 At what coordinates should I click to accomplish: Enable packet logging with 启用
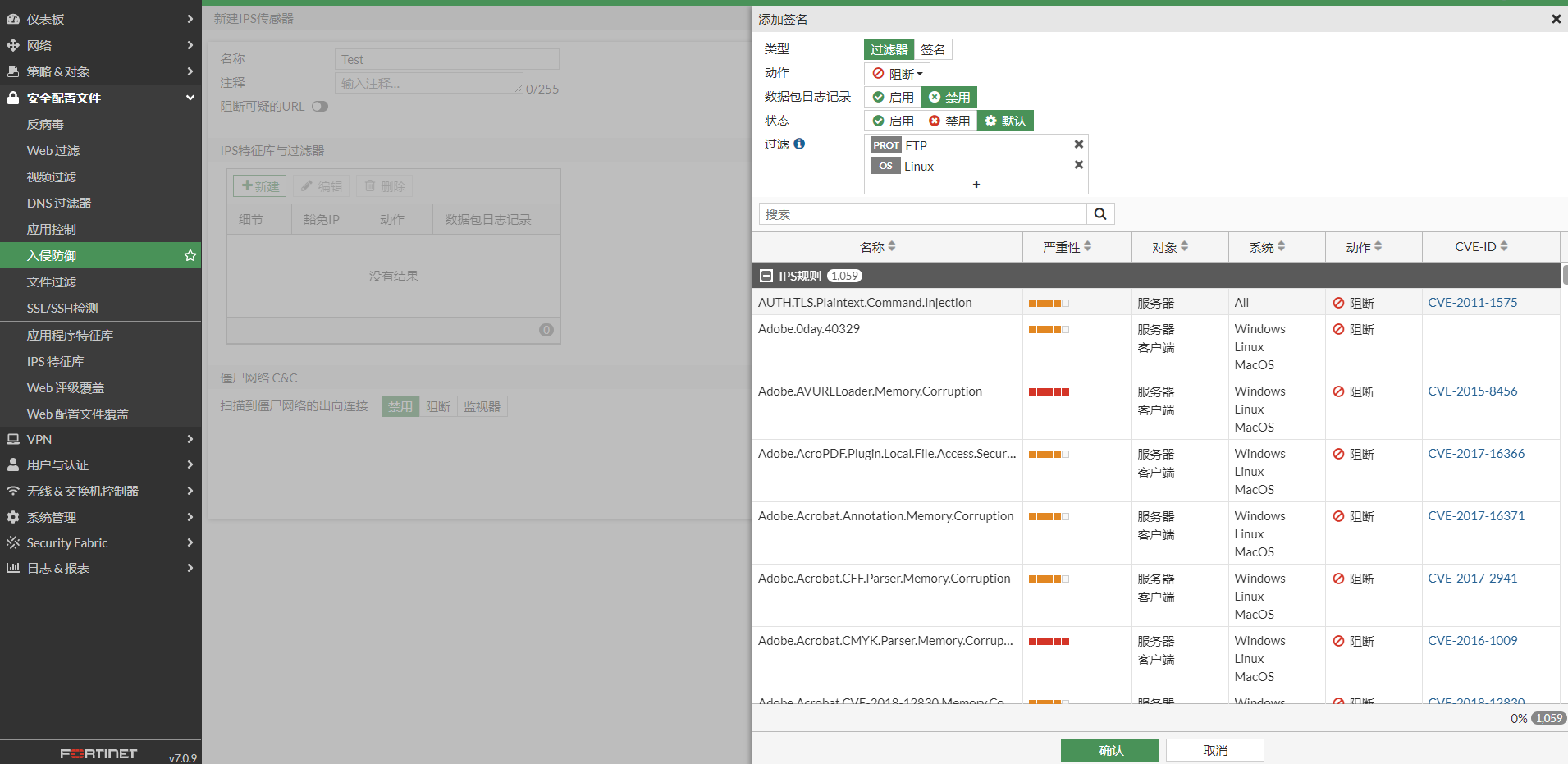tap(893, 97)
